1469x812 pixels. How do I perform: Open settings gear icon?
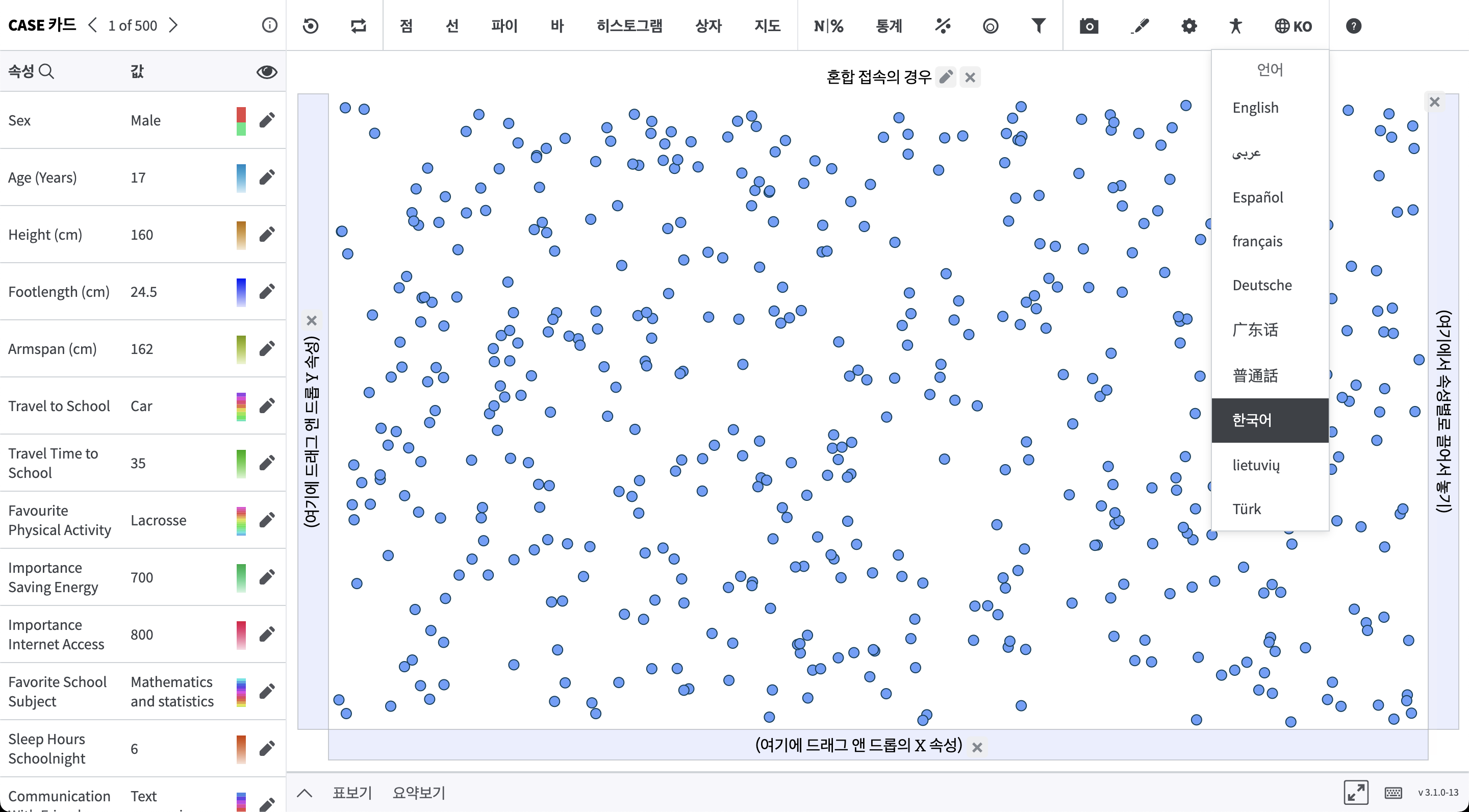click(1188, 26)
